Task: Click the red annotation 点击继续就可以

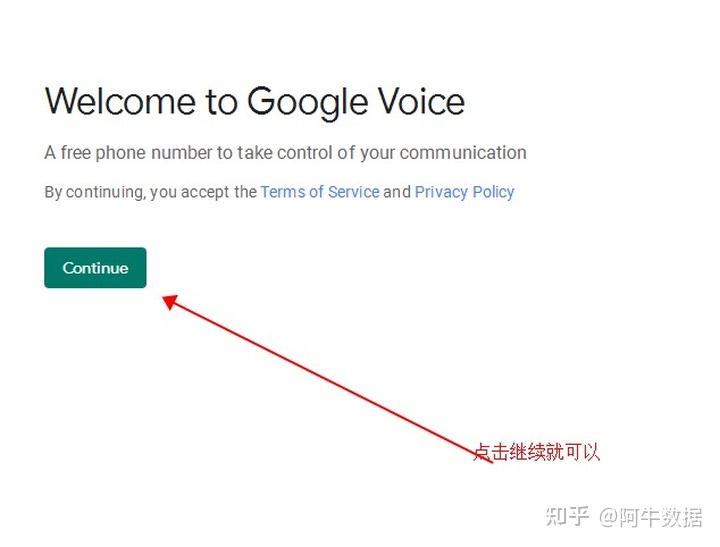Action: tap(536, 451)
